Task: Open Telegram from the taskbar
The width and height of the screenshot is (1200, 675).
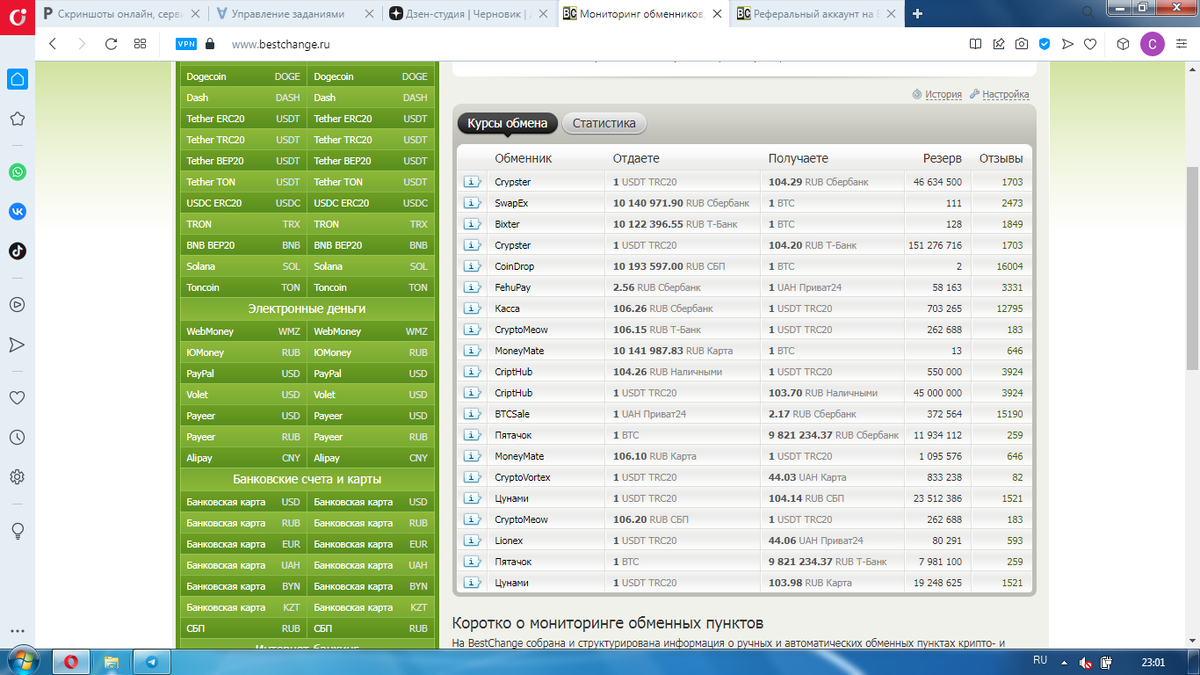Action: [x=152, y=662]
